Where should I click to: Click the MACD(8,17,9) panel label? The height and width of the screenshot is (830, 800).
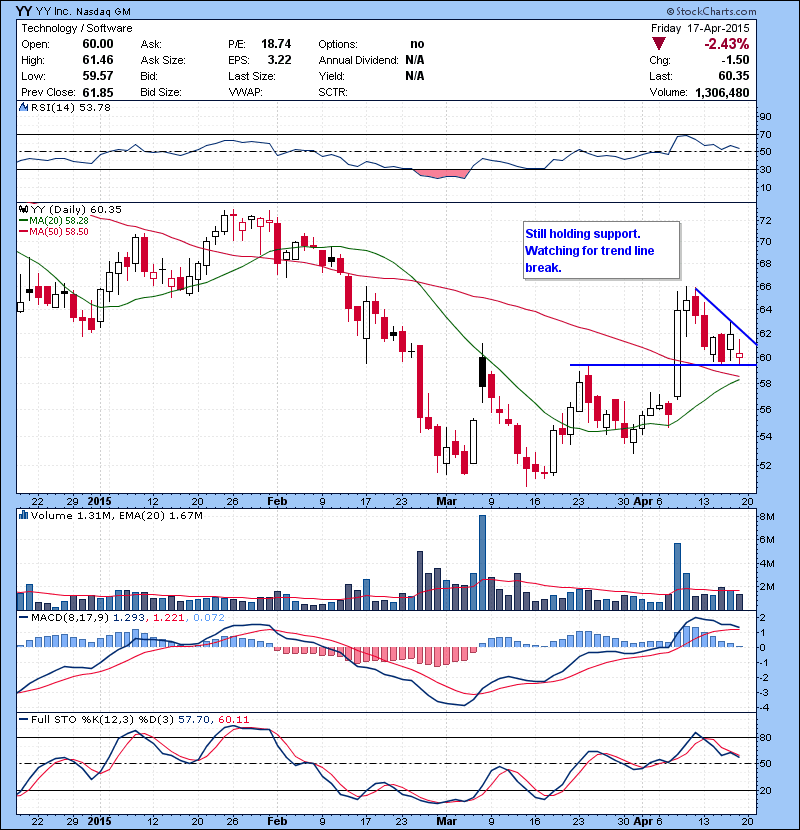click(x=70, y=617)
